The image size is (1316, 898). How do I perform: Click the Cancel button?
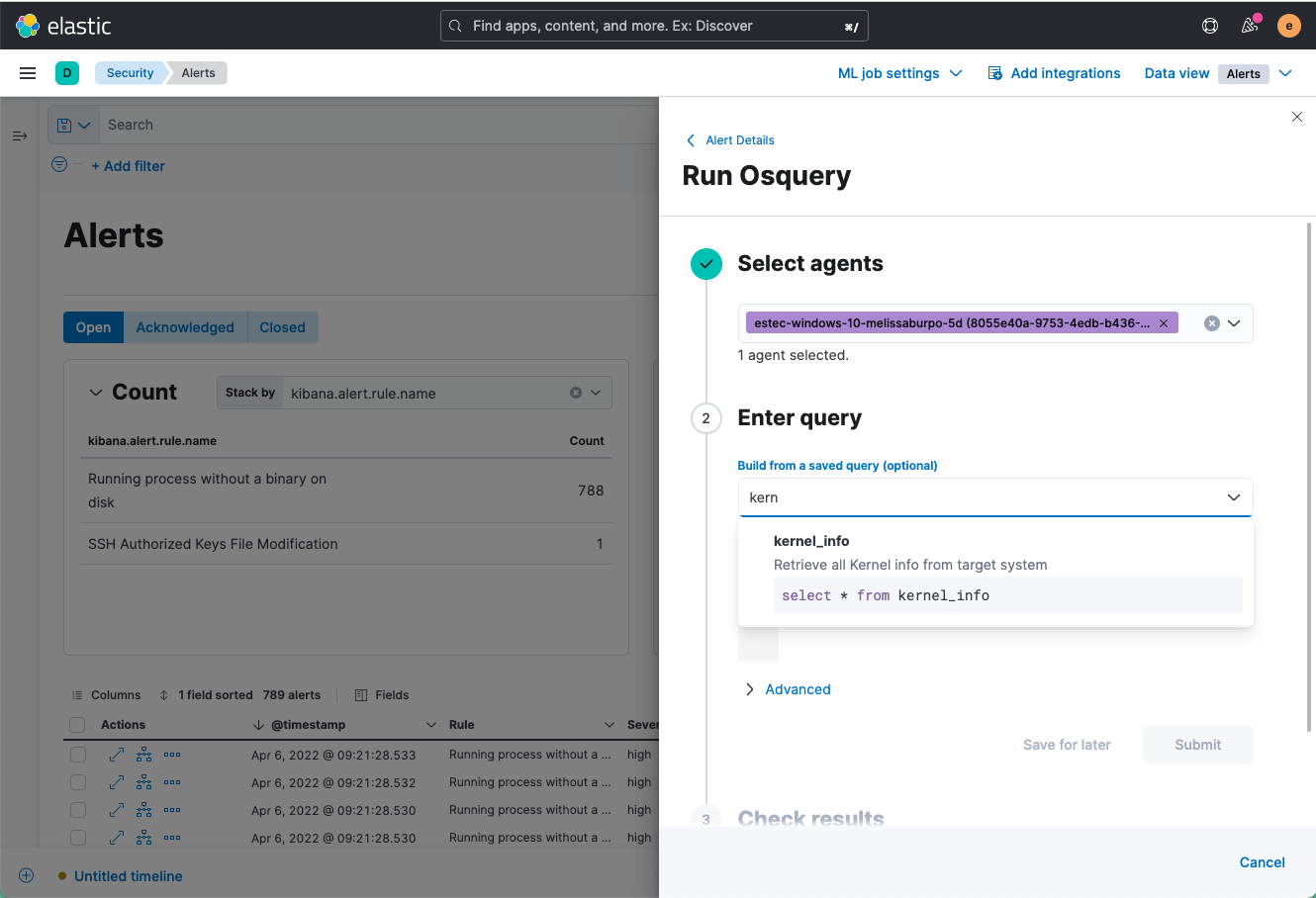pyautogui.click(x=1262, y=862)
